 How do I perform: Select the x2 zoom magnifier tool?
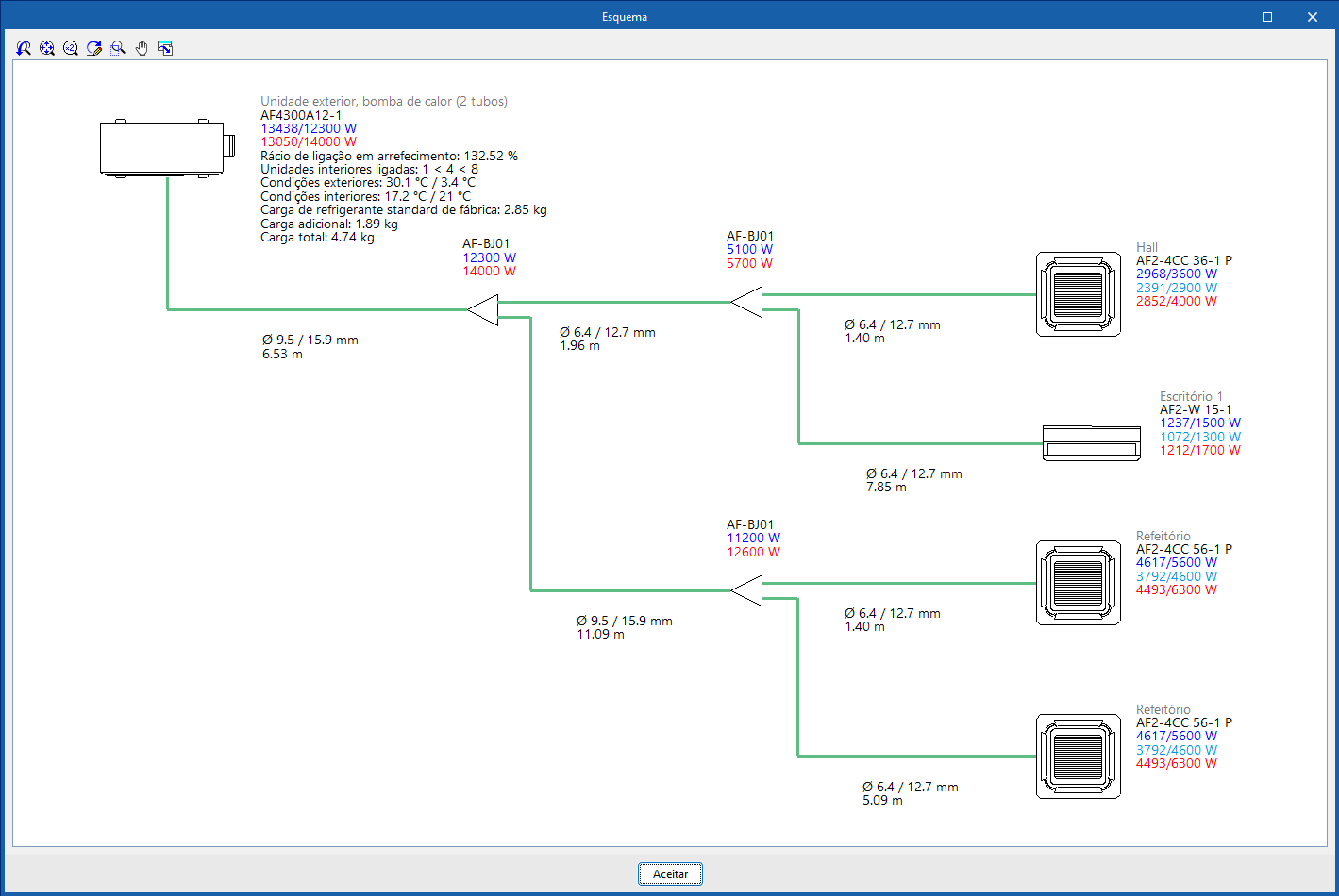point(71,48)
